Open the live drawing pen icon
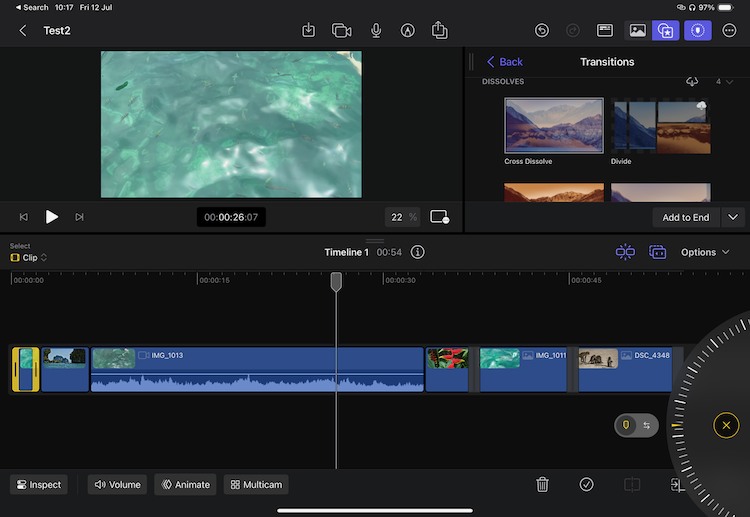 (x=408, y=31)
